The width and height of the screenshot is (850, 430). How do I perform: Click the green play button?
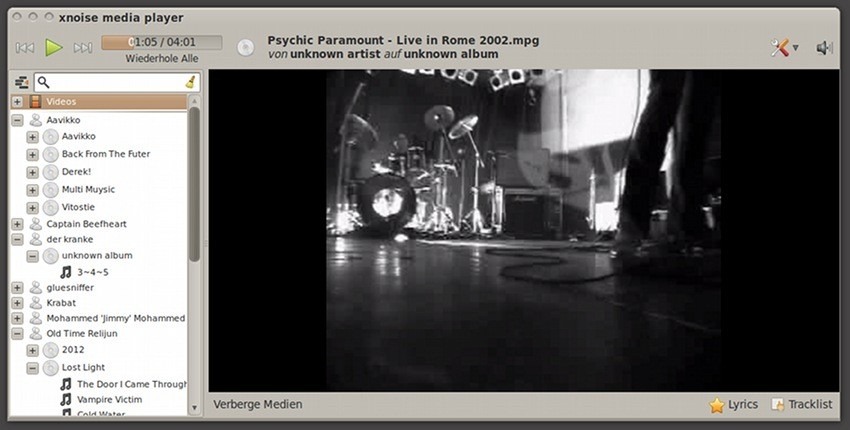click(x=53, y=48)
